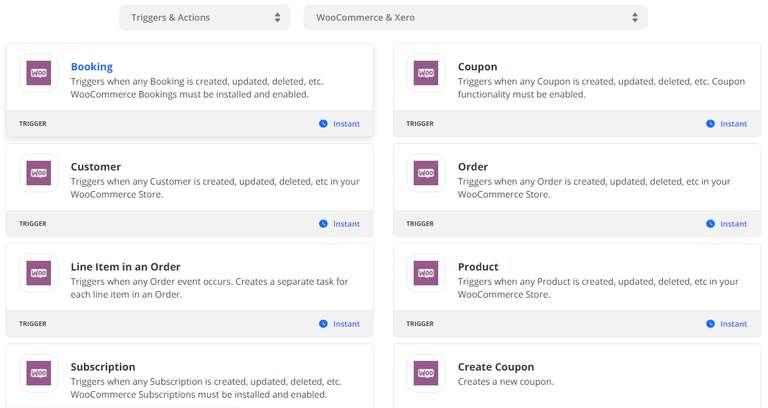Click the Booking trigger description text
The image size is (768, 408).
[197, 88]
